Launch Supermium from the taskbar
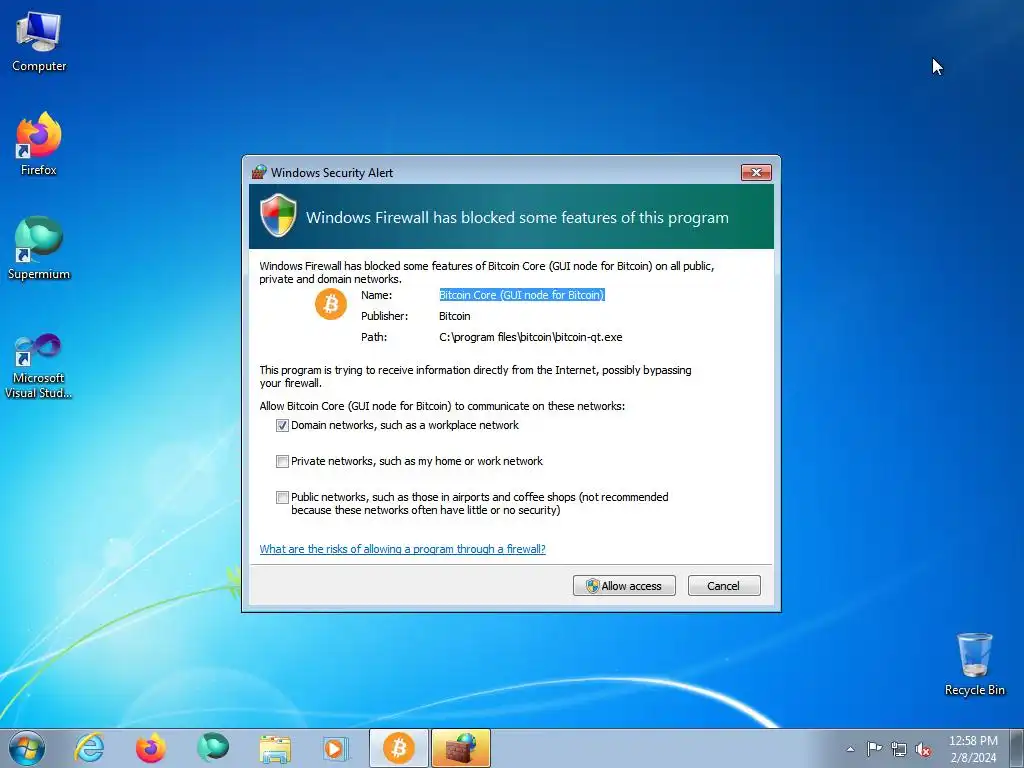 click(x=213, y=748)
